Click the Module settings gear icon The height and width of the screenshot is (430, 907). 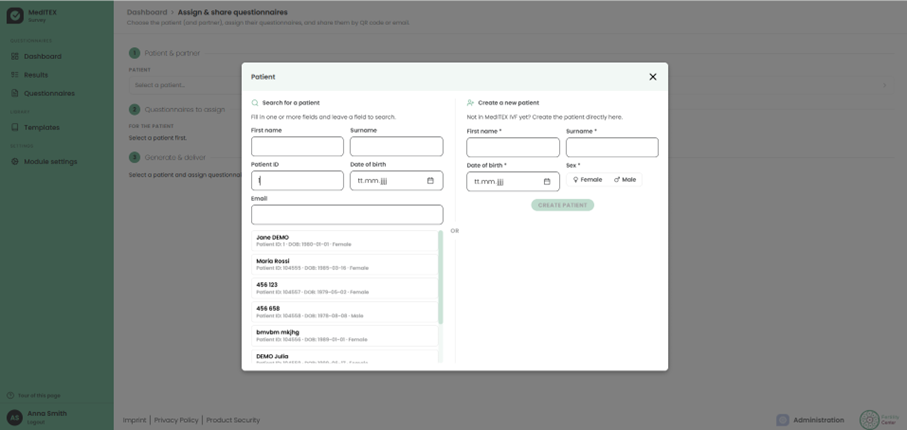pos(15,161)
